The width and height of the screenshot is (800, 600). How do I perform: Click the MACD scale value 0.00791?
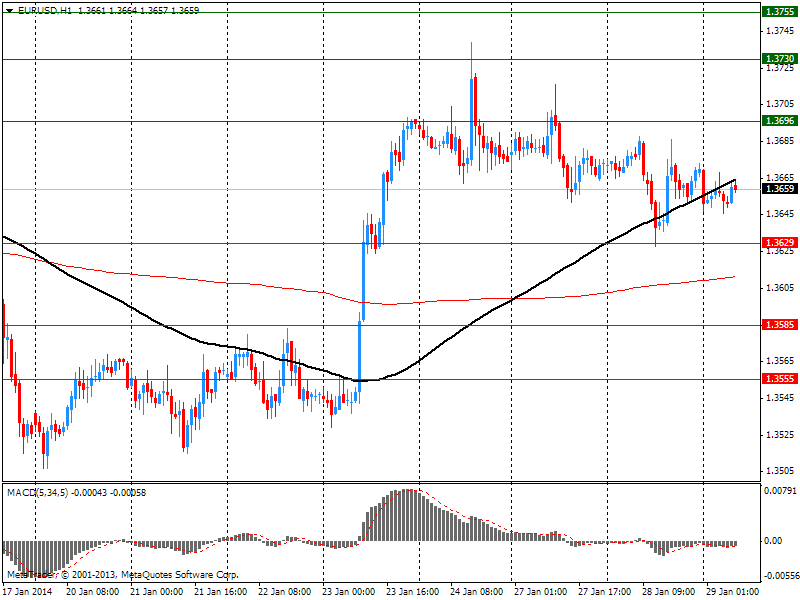(780, 491)
